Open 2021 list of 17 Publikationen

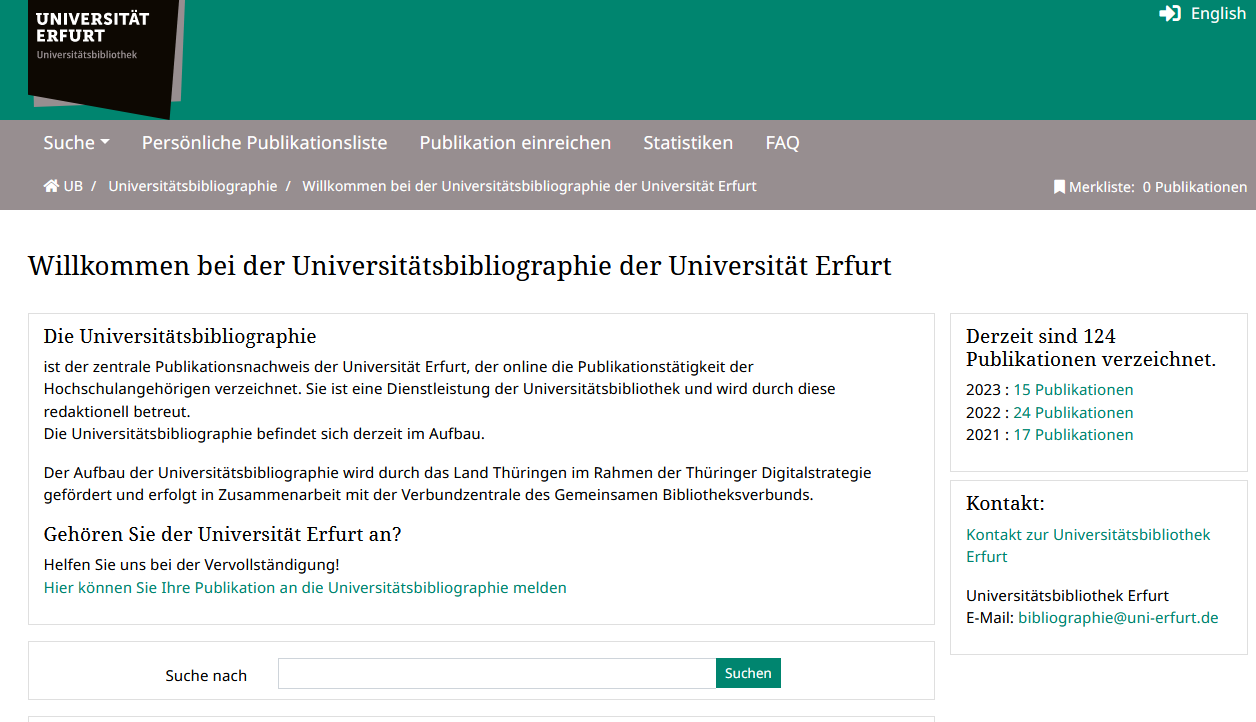[x=1073, y=435]
